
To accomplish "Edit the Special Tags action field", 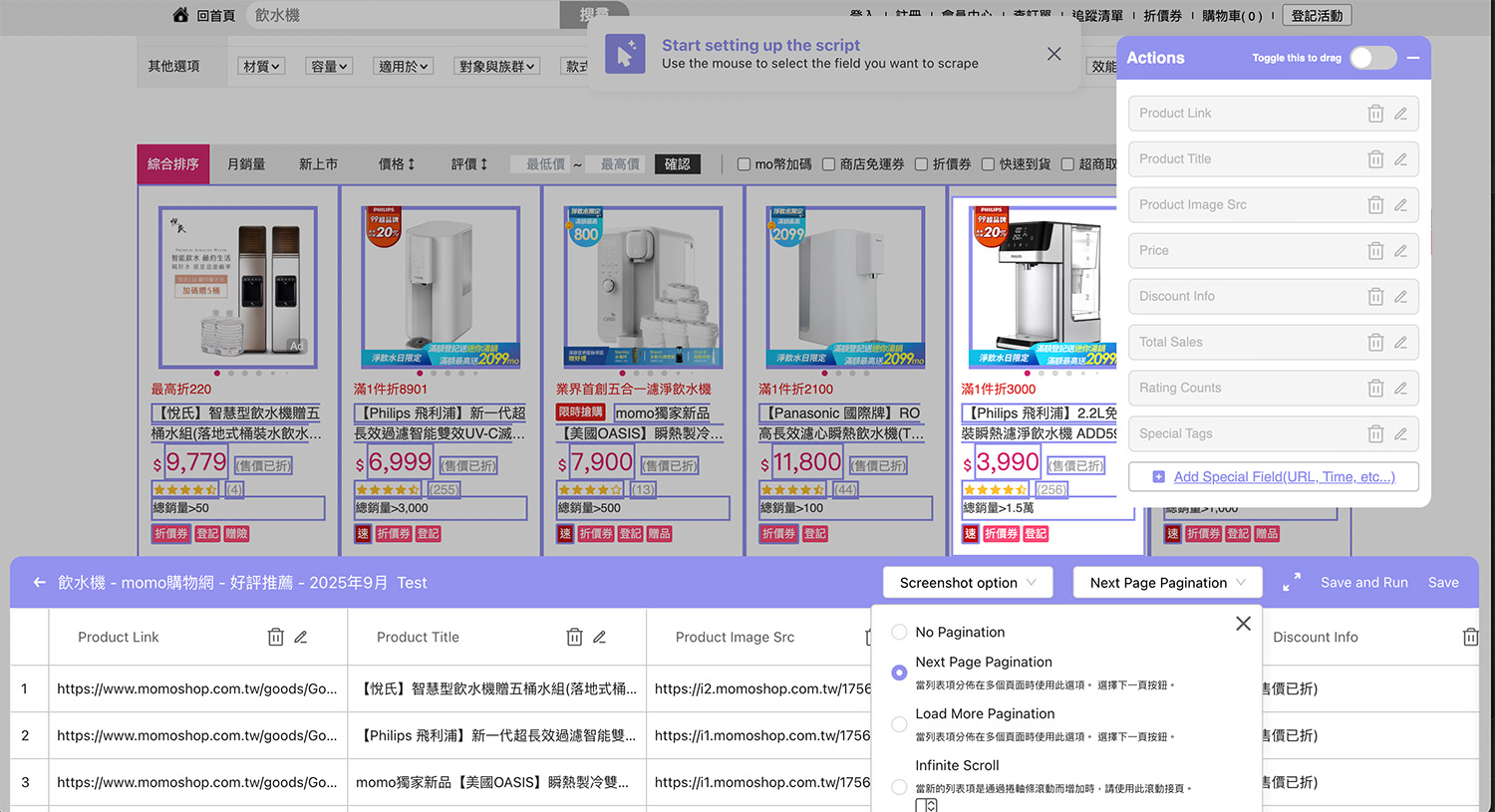I will pyautogui.click(x=1400, y=434).
